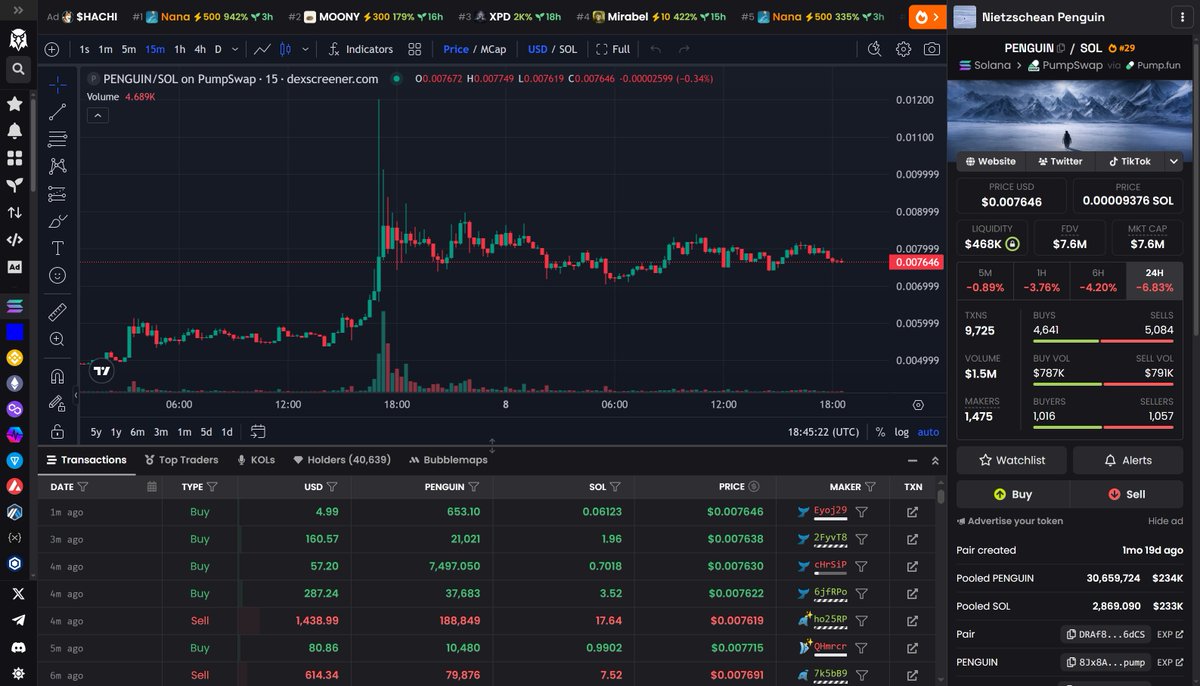The height and width of the screenshot is (686, 1200).
Task: Toggle lock all drawings padlock tool
Action: (x=58, y=432)
